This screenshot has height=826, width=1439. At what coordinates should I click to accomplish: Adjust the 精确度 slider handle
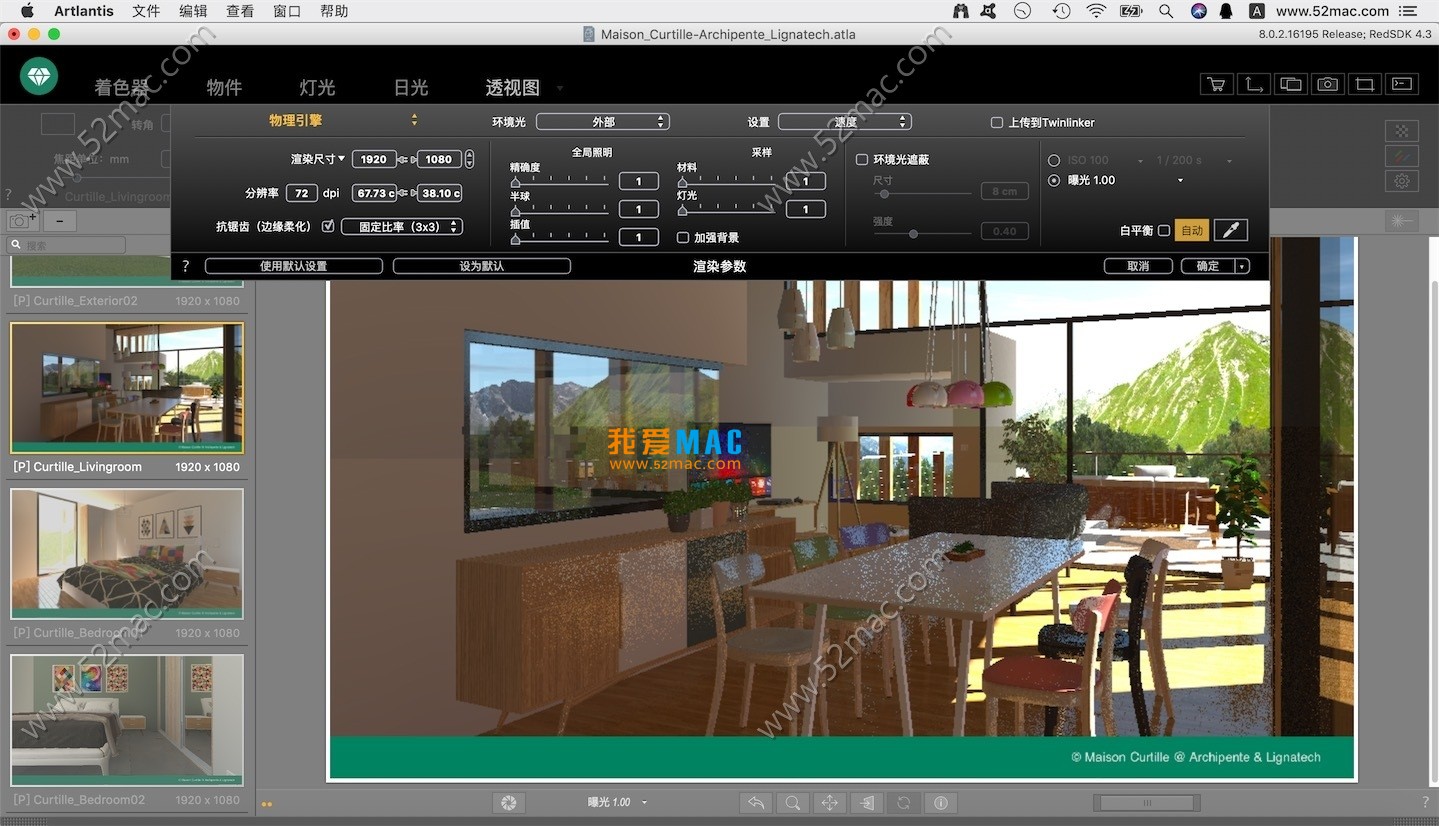pyautogui.click(x=515, y=182)
